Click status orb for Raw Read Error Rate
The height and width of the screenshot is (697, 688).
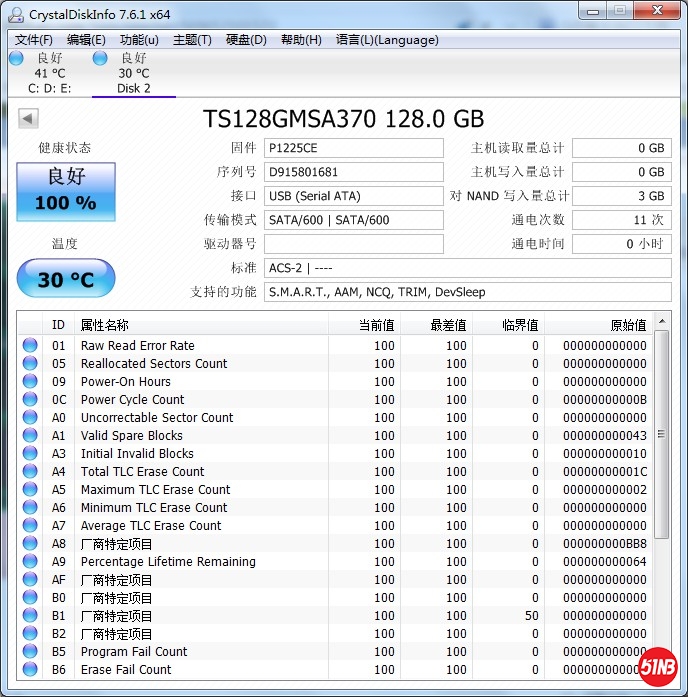[30, 346]
